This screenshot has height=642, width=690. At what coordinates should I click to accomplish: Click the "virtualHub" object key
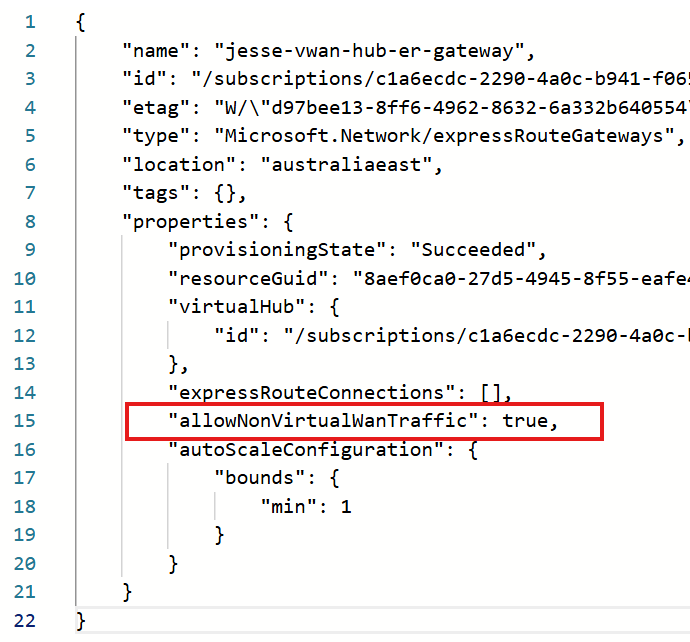click(227, 306)
